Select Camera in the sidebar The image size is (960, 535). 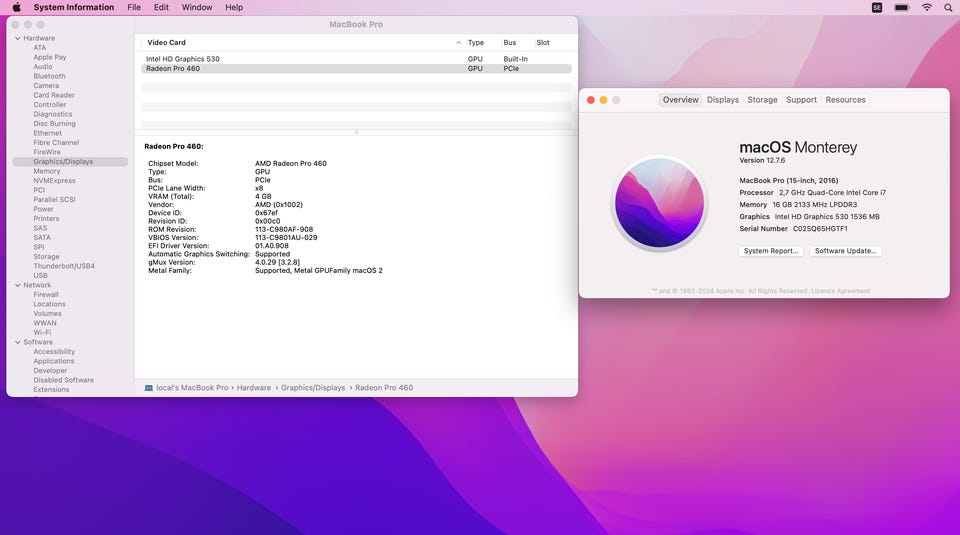pos(46,86)
